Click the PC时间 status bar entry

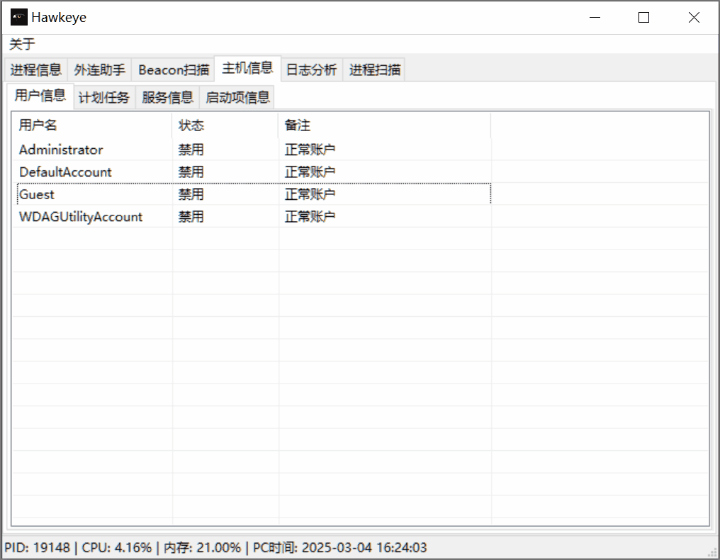(340, 548)
